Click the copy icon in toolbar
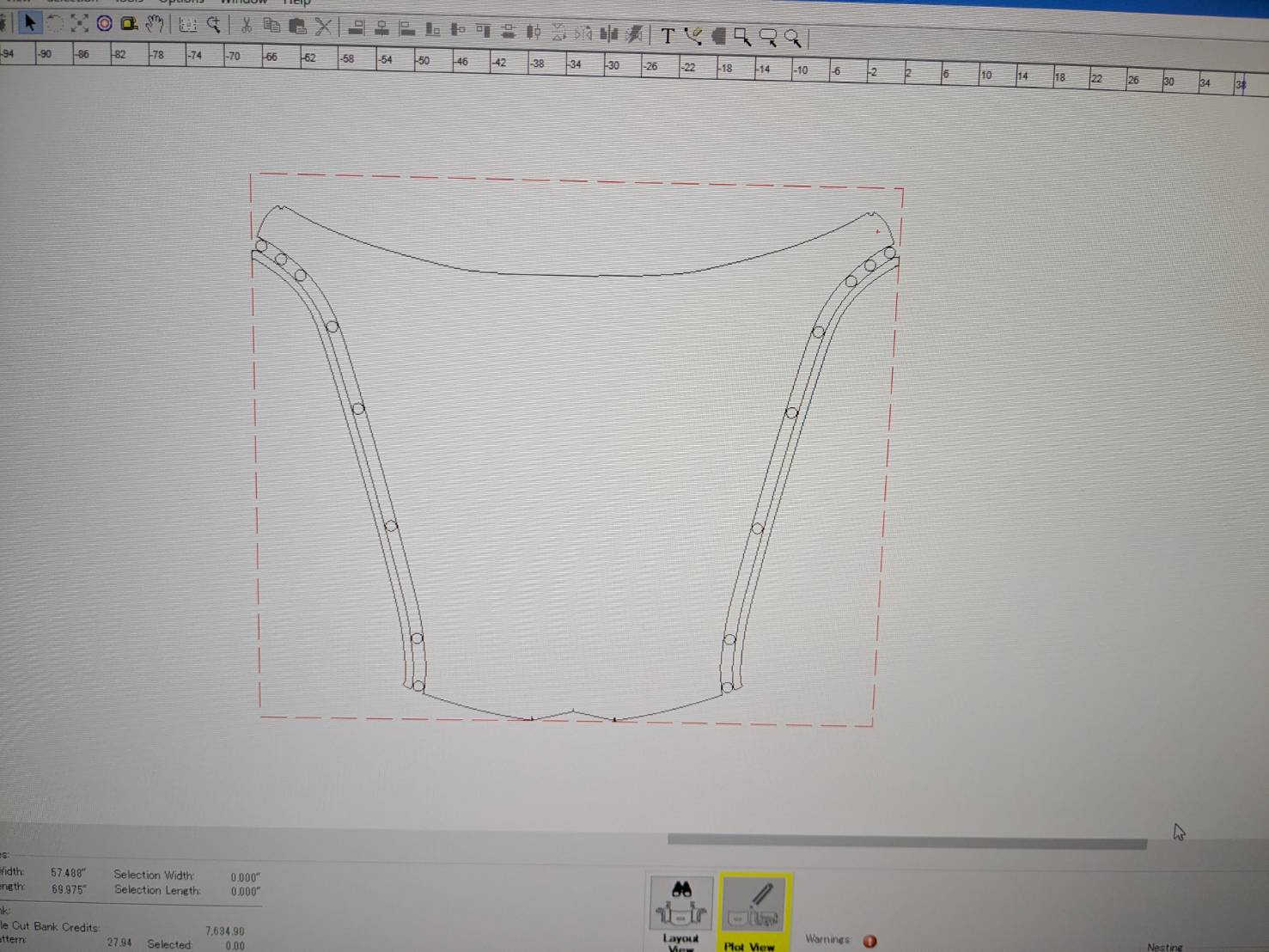Screen dimensions: 1269x952 (271, 26)
